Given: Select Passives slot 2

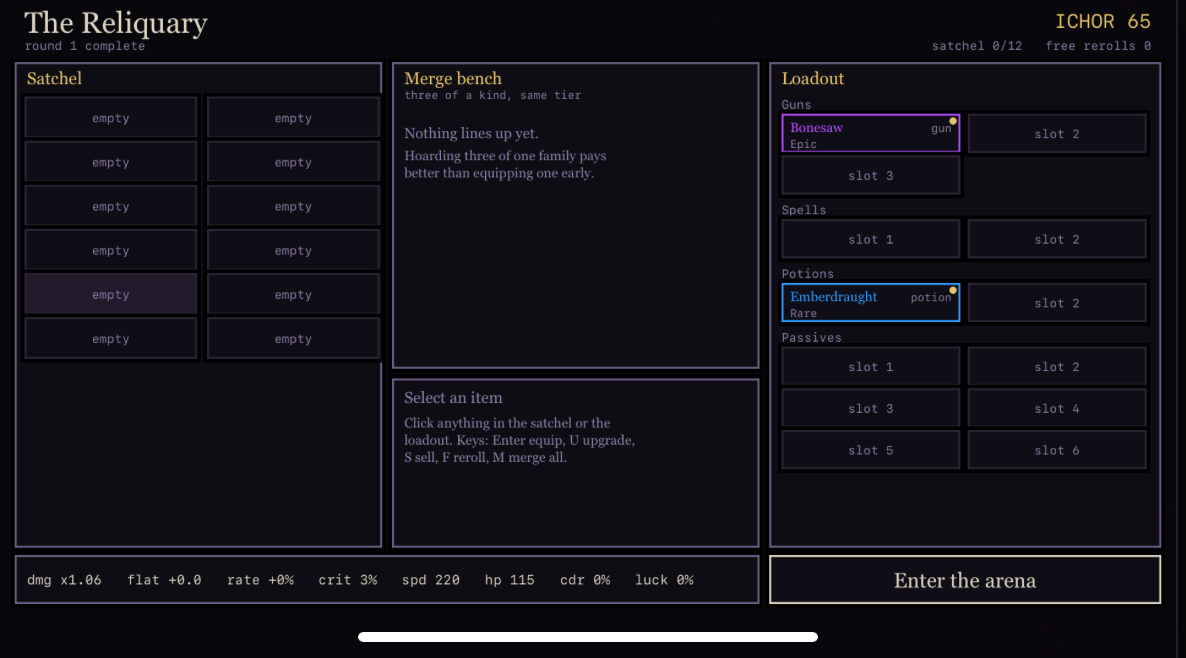Looking at the screenshot, I should (1057, 367).
